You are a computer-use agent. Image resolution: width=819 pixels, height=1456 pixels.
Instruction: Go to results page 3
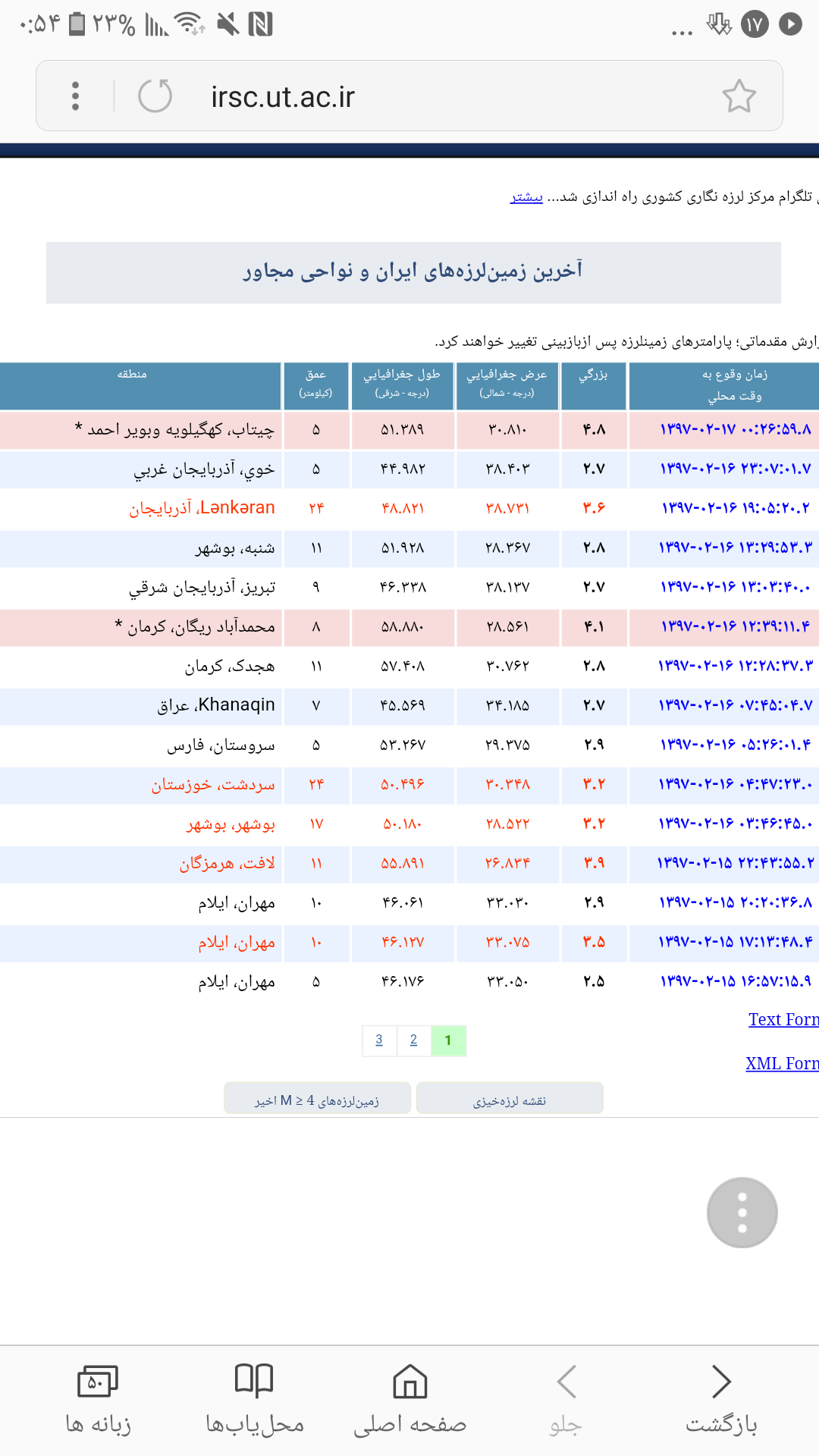click(x=379, y=1040)
